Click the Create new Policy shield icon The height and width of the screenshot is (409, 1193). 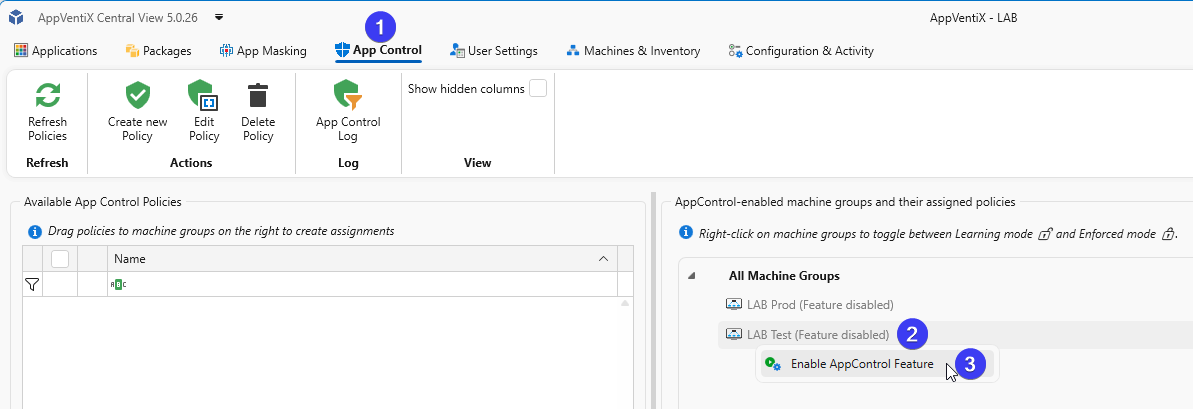pos(138,96)
